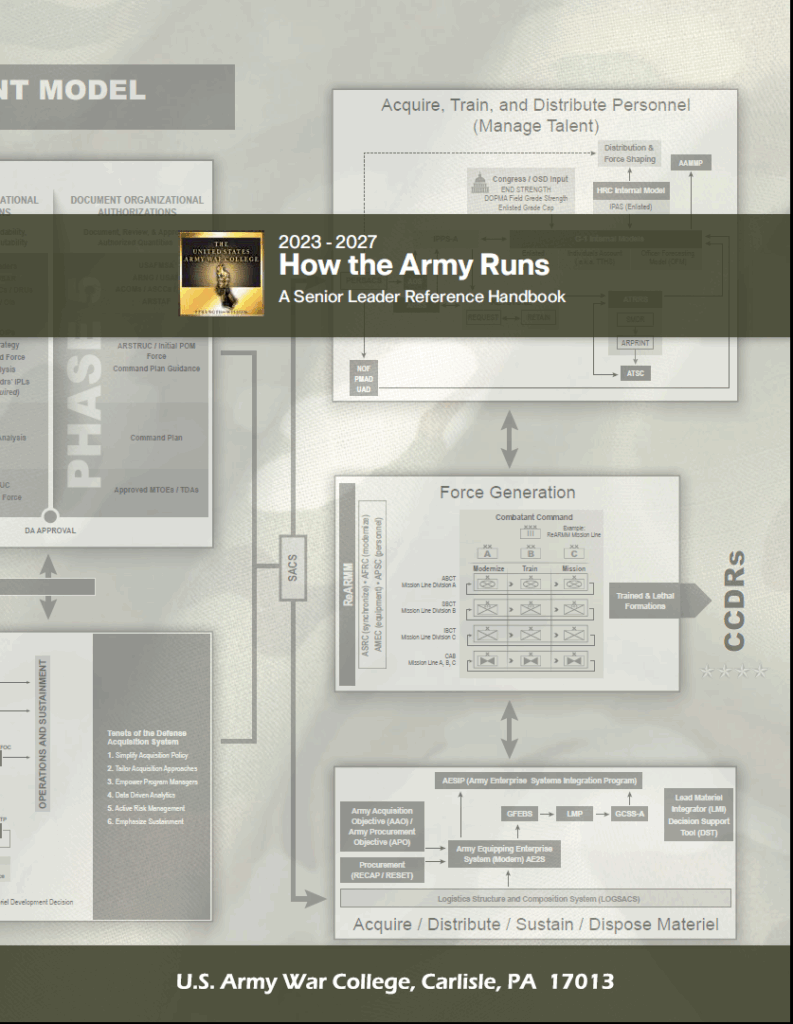Click the LMP box
Image resolution: width=793 pixels, height=1024 pixels.
point(574,814)
